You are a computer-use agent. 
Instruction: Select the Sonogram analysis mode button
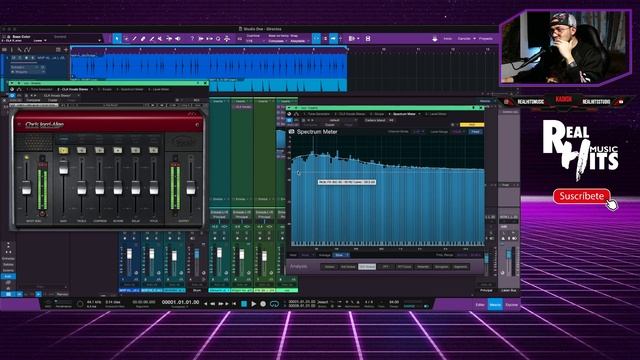(x=442, y=267)
